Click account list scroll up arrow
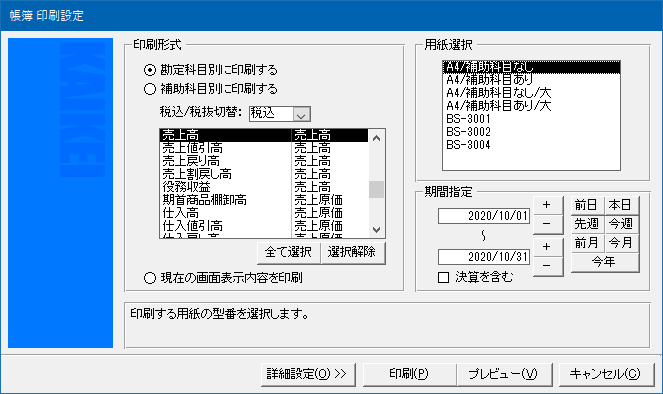The width and height of the screenshot is (663, 394). [x=376, y=138]
